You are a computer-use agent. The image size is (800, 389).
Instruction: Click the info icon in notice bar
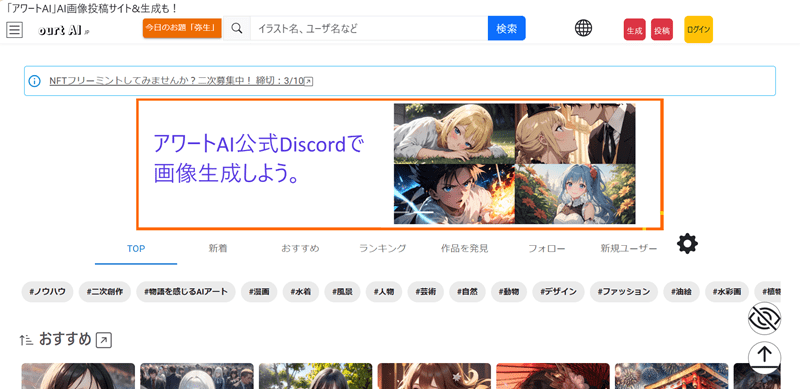[34, 81]
